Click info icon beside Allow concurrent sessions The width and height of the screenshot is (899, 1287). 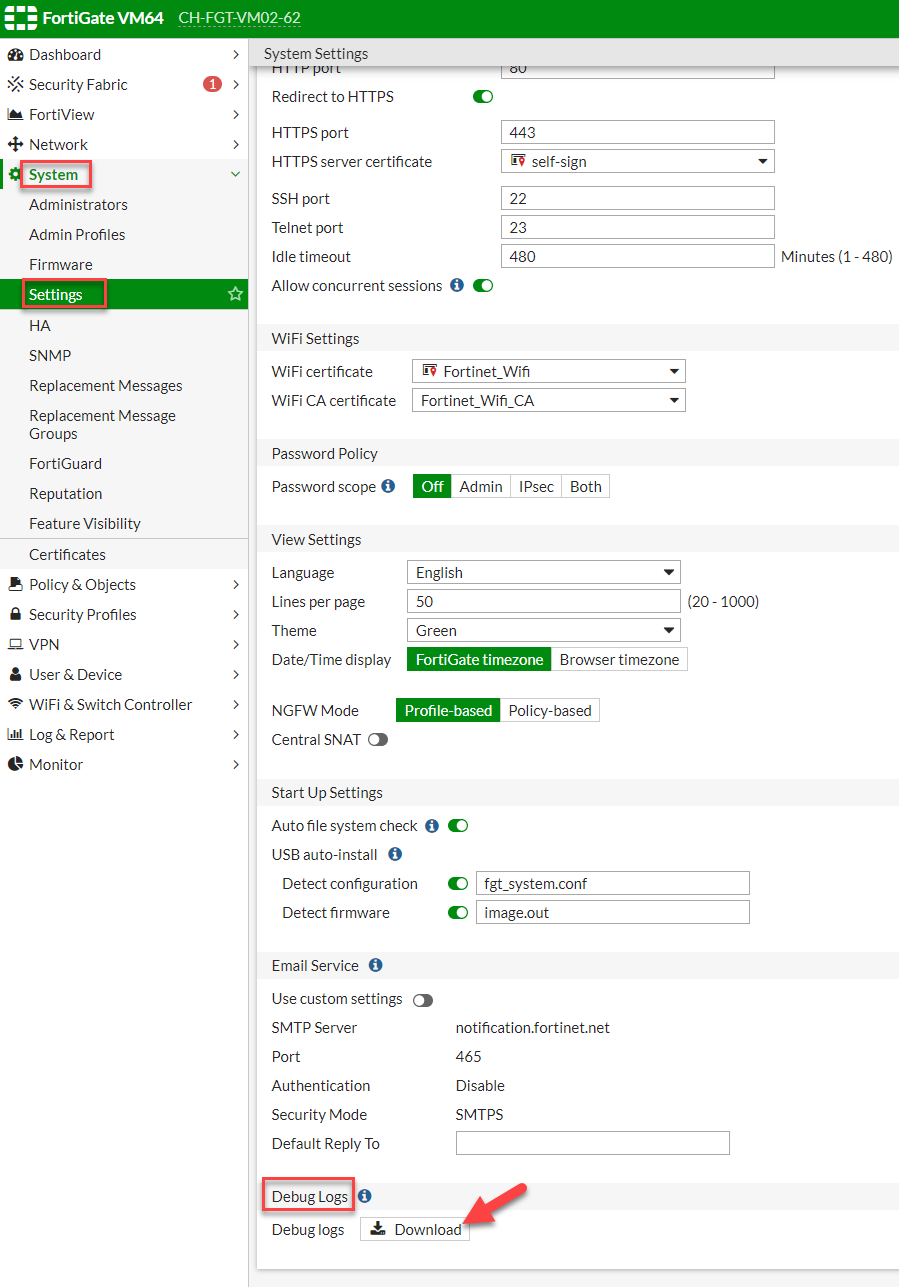(457, 285)
